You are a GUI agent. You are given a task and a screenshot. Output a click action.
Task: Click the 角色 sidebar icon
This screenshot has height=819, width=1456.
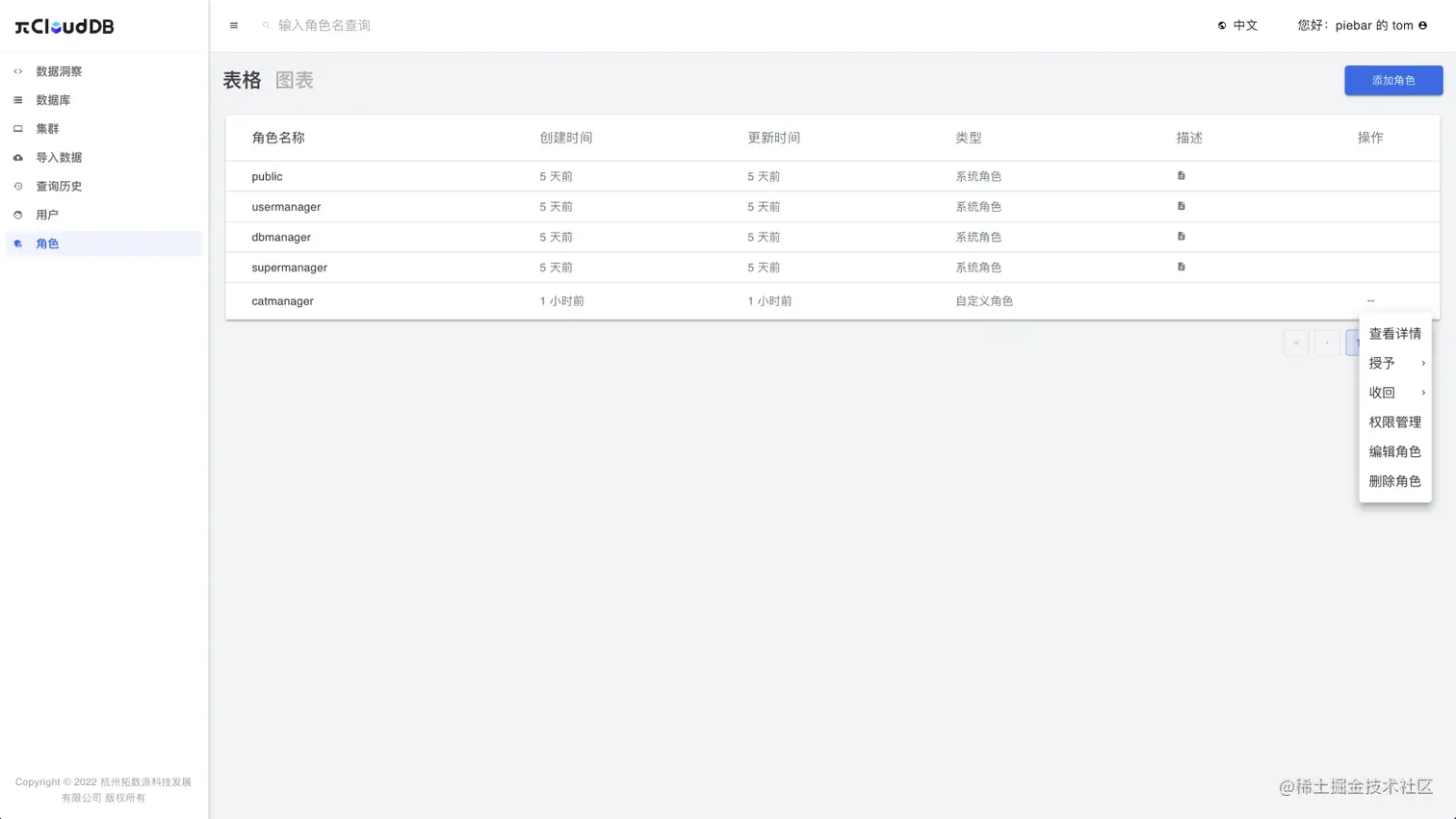[x=17, y=243]
